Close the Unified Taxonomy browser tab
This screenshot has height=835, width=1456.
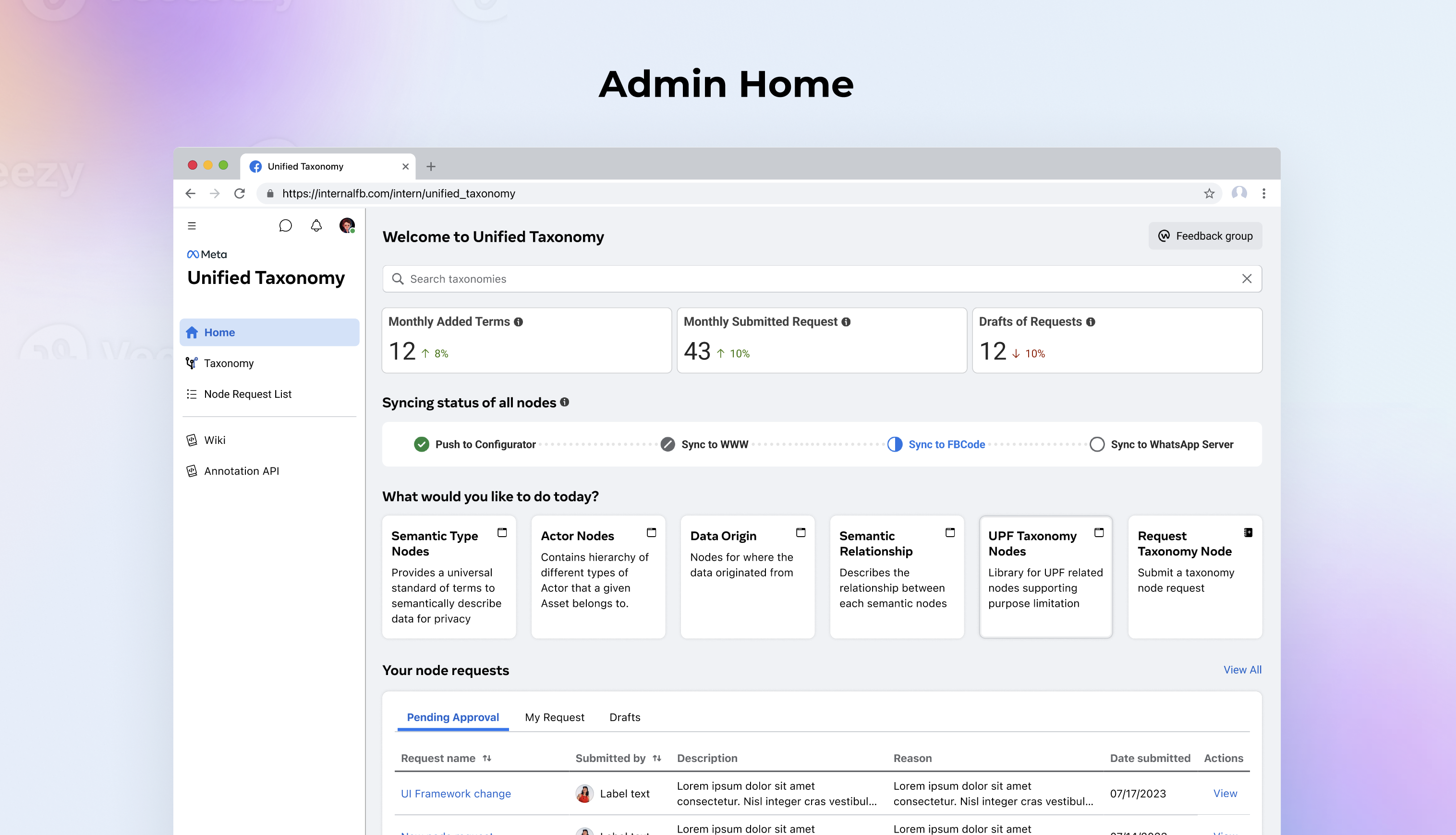405,166
